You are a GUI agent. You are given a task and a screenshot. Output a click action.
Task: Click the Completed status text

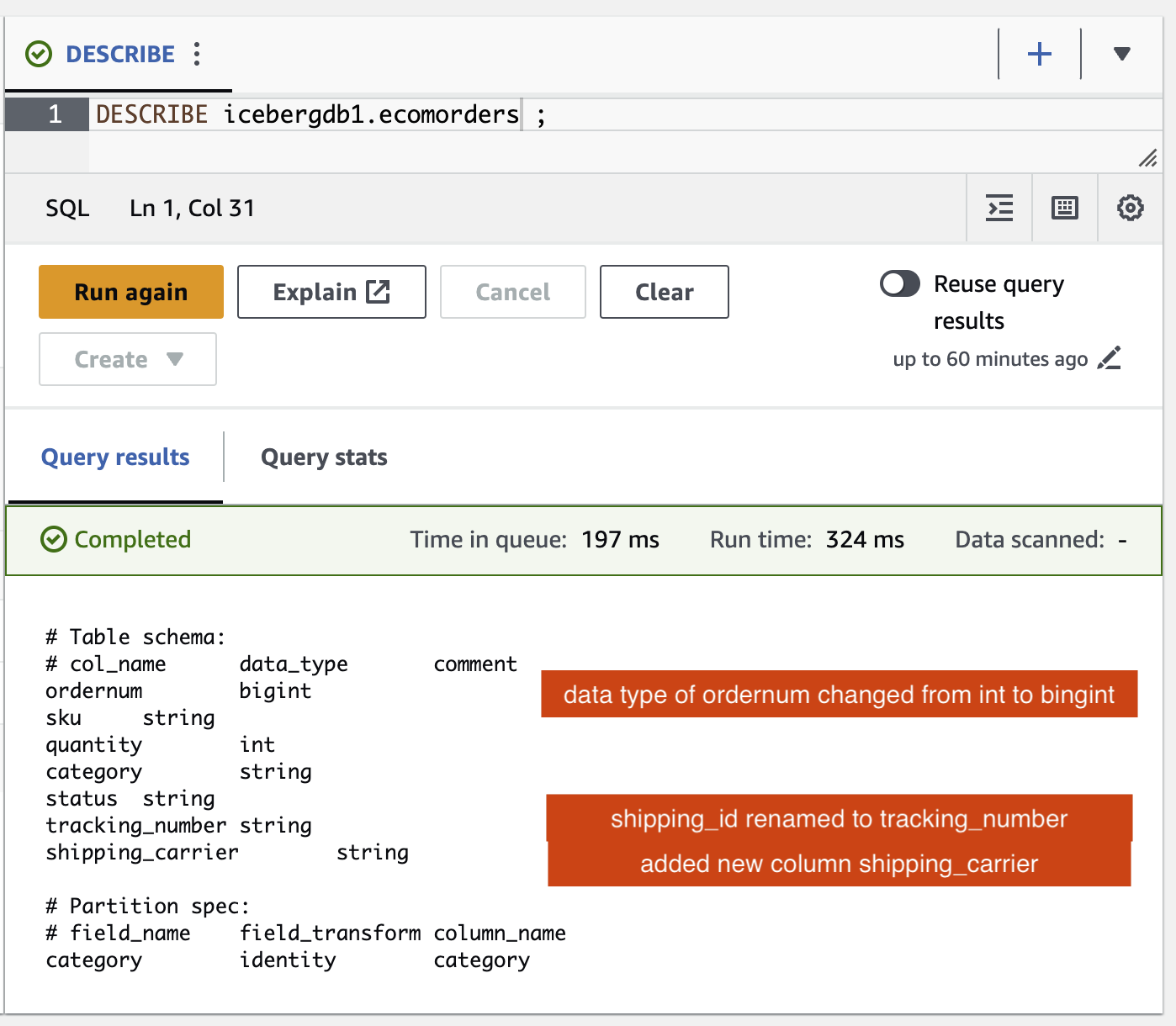133,540
